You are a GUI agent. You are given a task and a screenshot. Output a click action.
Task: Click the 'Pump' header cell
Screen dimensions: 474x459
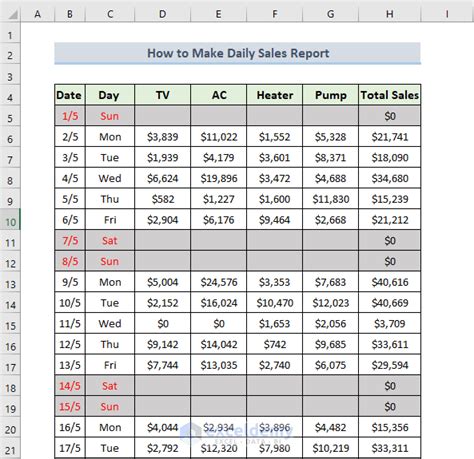coord(331,95)
